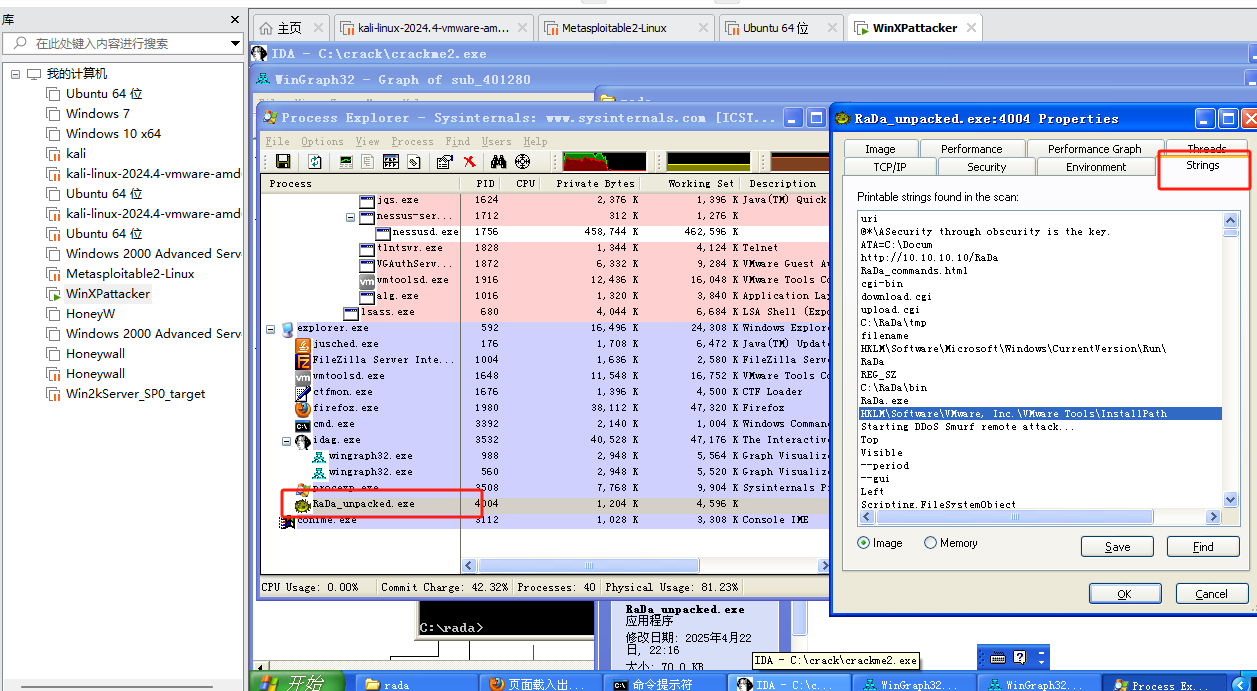Click the firefox.exe process icon

[303, 408]
